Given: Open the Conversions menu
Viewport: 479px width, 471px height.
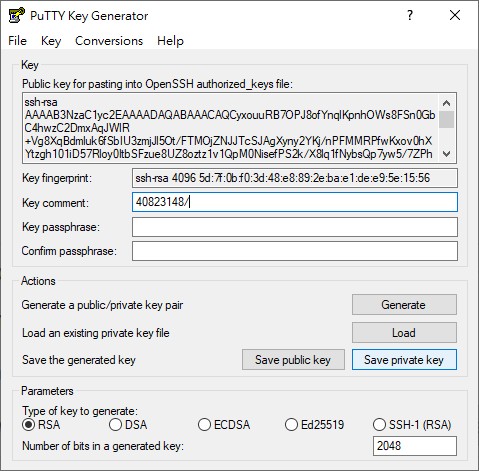Looking at the screenshot, I should (109, 41).
